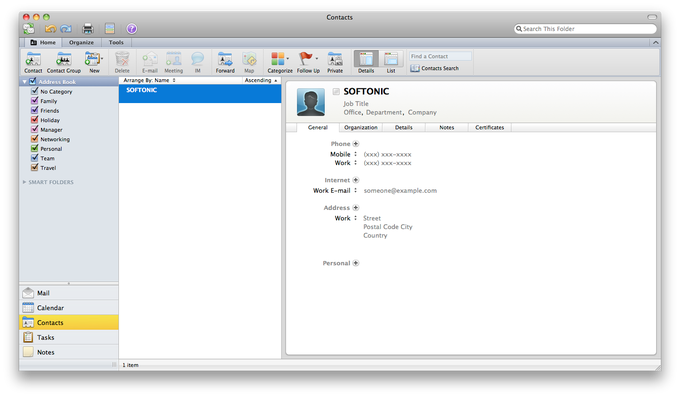Screen dimensions: 680x397
Task: Add a Phone field
Action: click(x=356, y=144)
